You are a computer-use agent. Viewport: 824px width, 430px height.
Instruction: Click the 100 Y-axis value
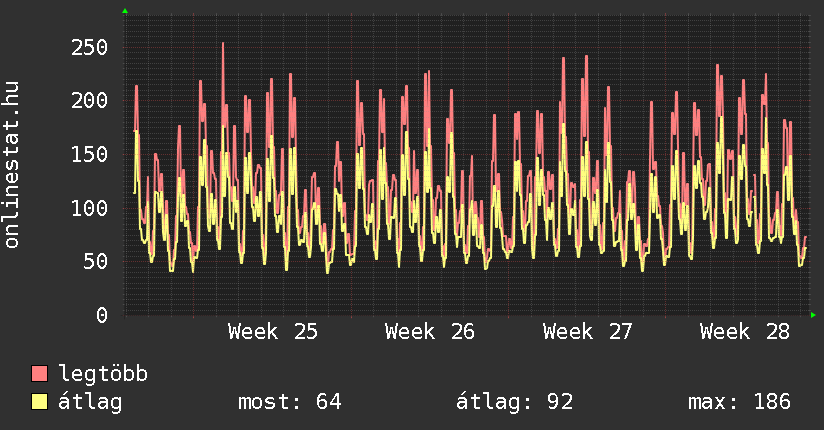[89, 208]
